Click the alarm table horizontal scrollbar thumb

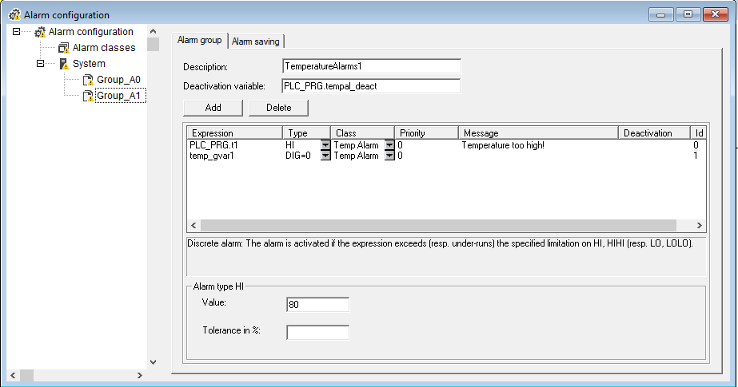click(438, 226)
